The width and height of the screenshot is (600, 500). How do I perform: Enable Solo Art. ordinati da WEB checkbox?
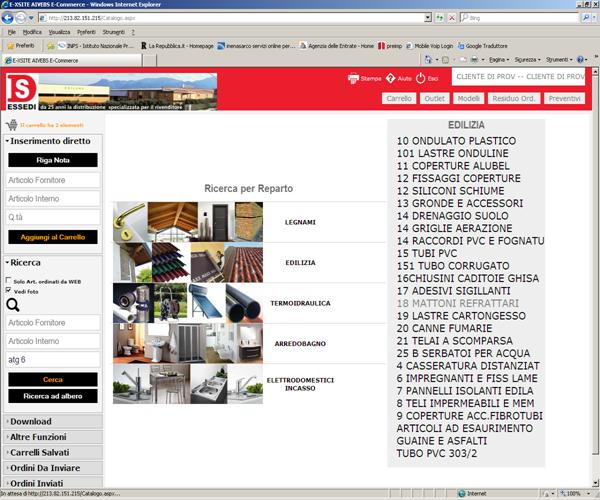[x=8, y=281]
